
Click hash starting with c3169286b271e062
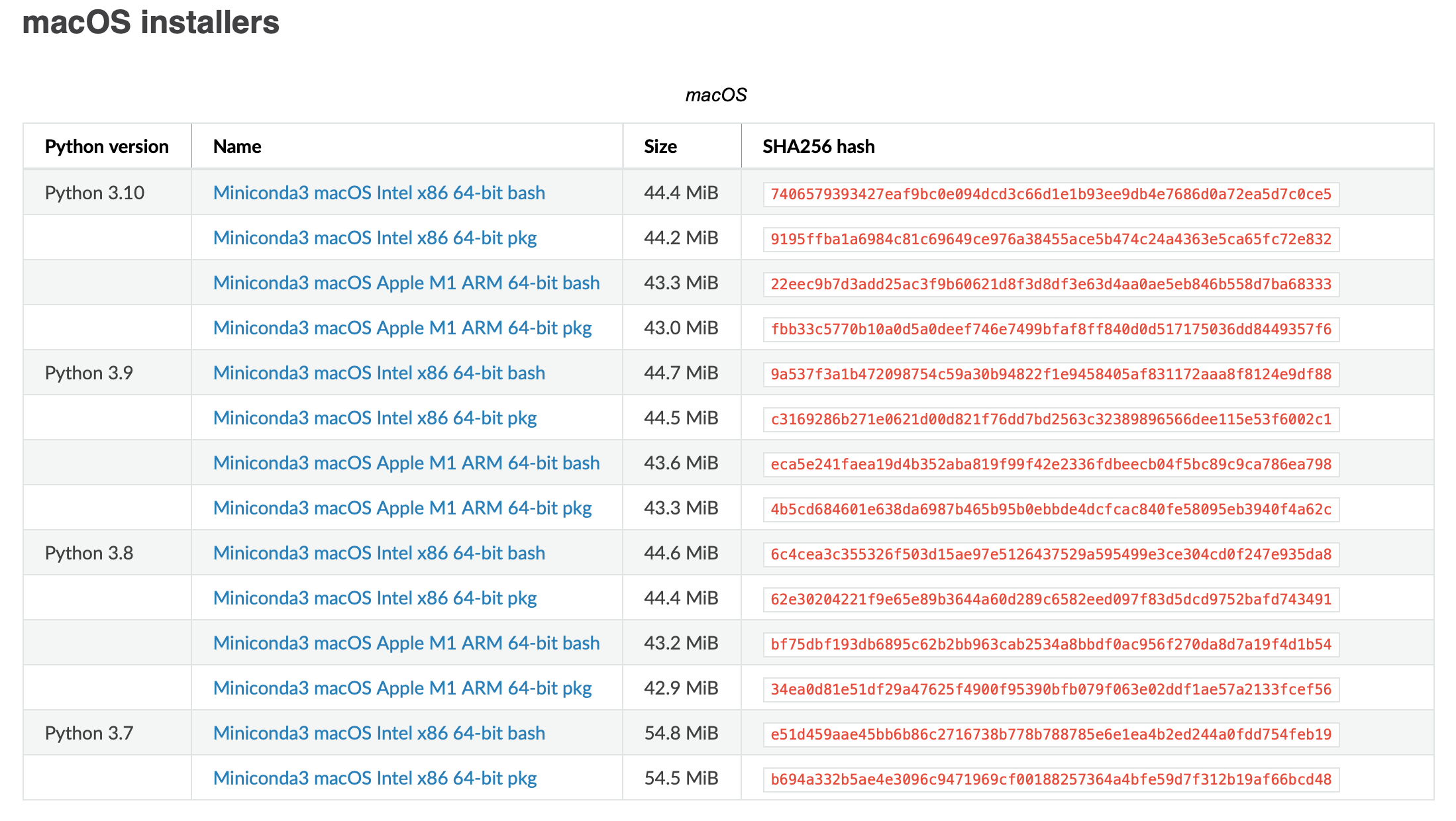point(1051,419)
